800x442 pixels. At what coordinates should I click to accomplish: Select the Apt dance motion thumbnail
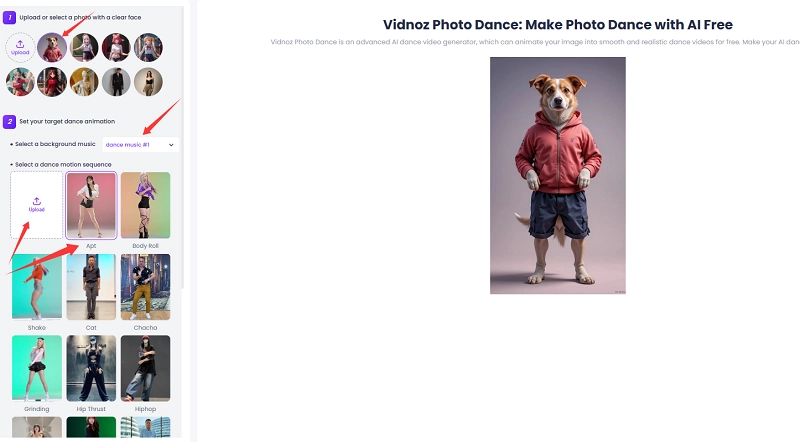(x=91, y=205)
